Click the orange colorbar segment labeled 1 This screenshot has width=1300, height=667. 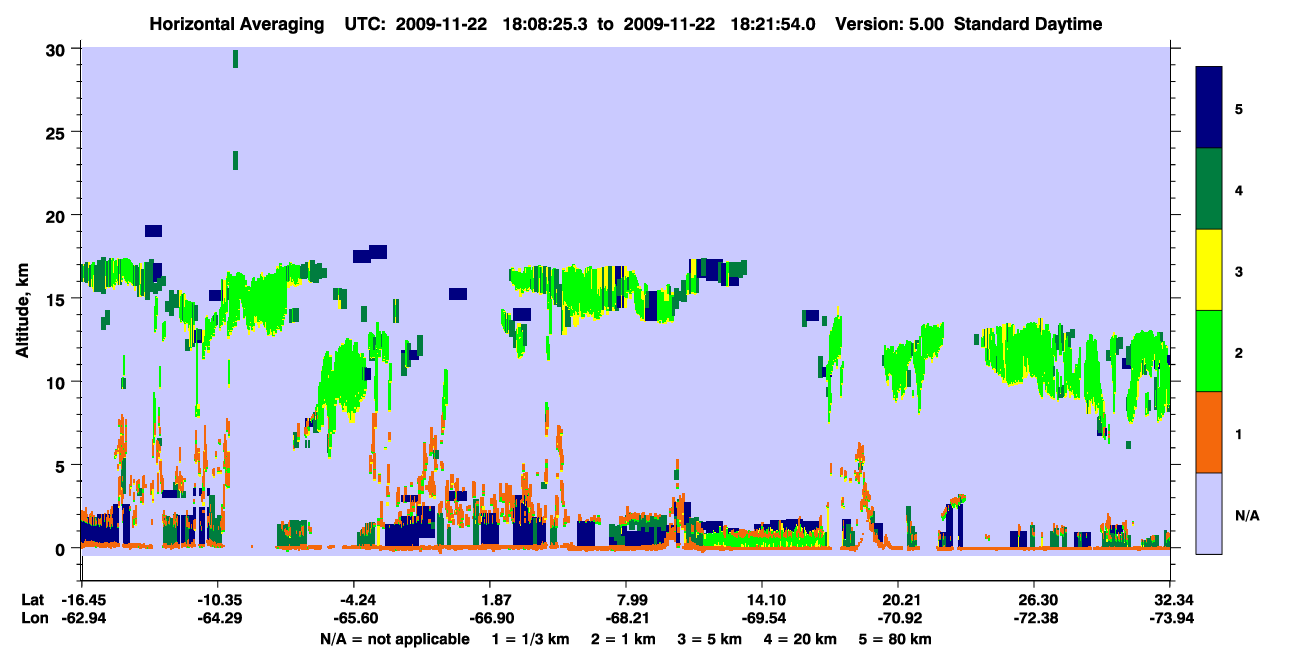1209,432
